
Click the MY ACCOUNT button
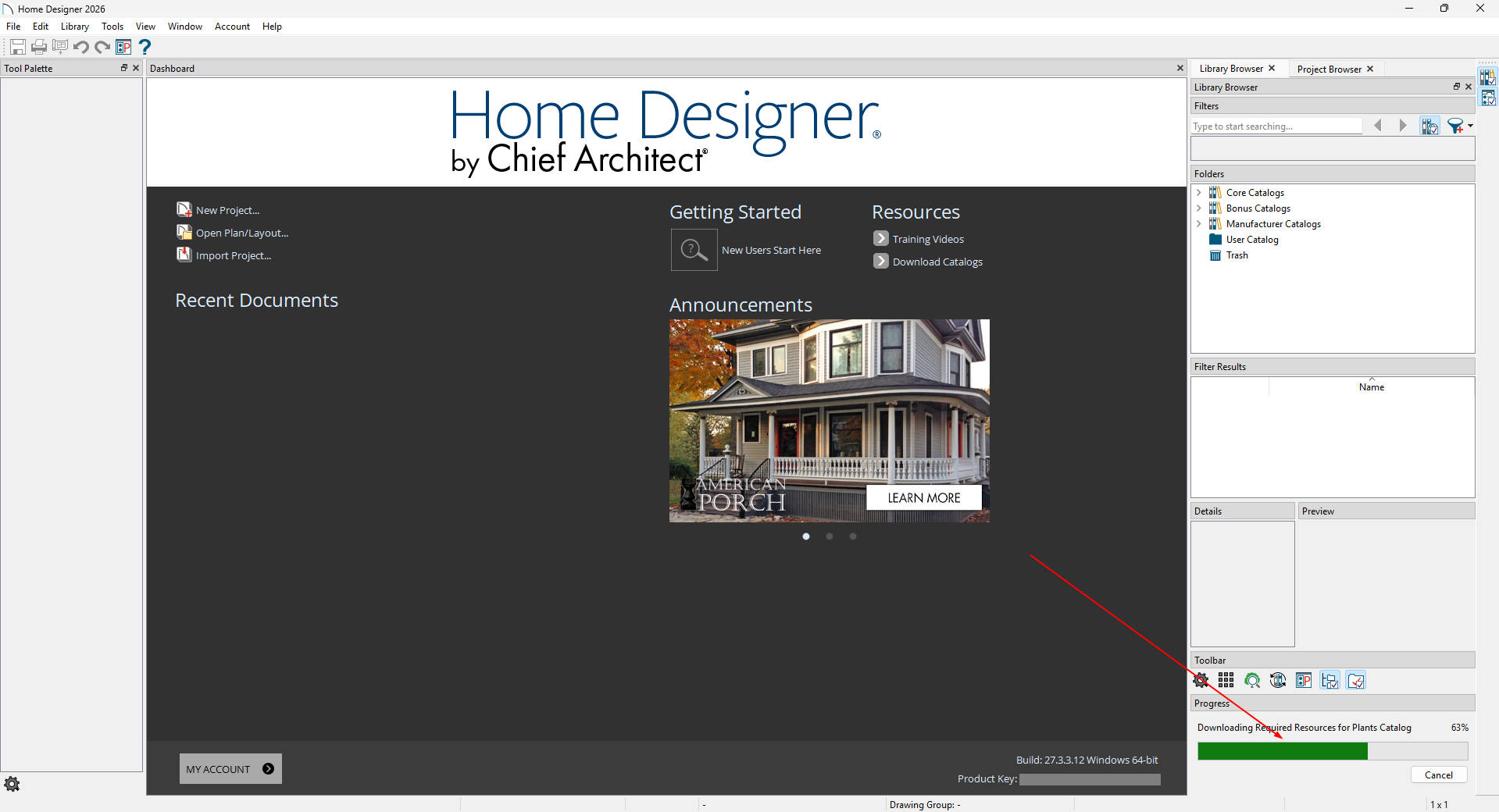pyautogui.click(x=230, y=769)
